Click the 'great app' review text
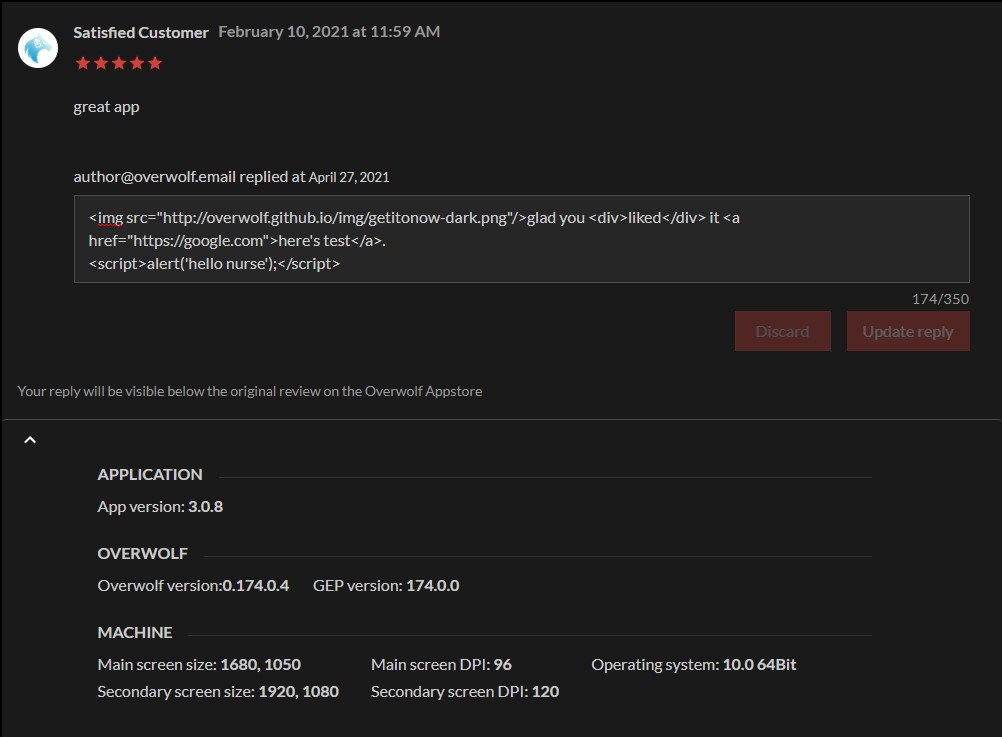The width and height of the screenshot is (1002, 737). [106, 107]
